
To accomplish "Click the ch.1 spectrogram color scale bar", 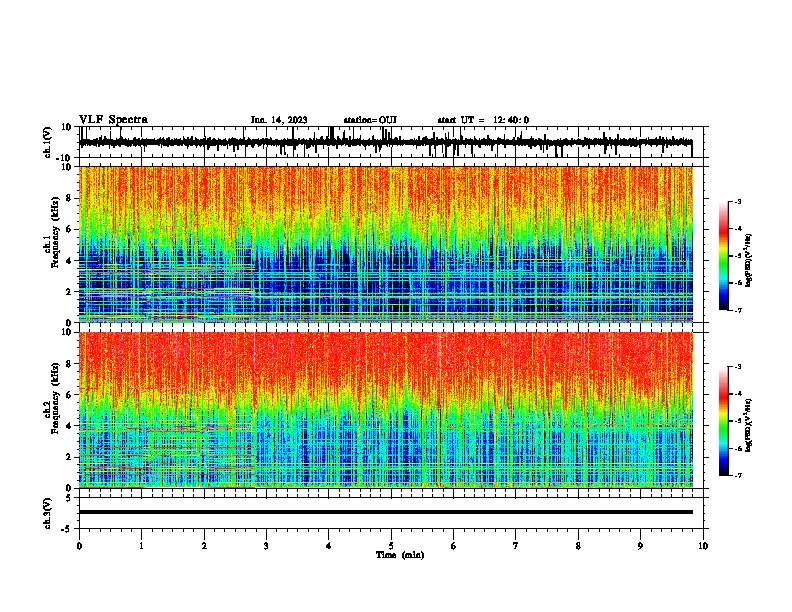I will pyautogui.click(x=723, y=256).
